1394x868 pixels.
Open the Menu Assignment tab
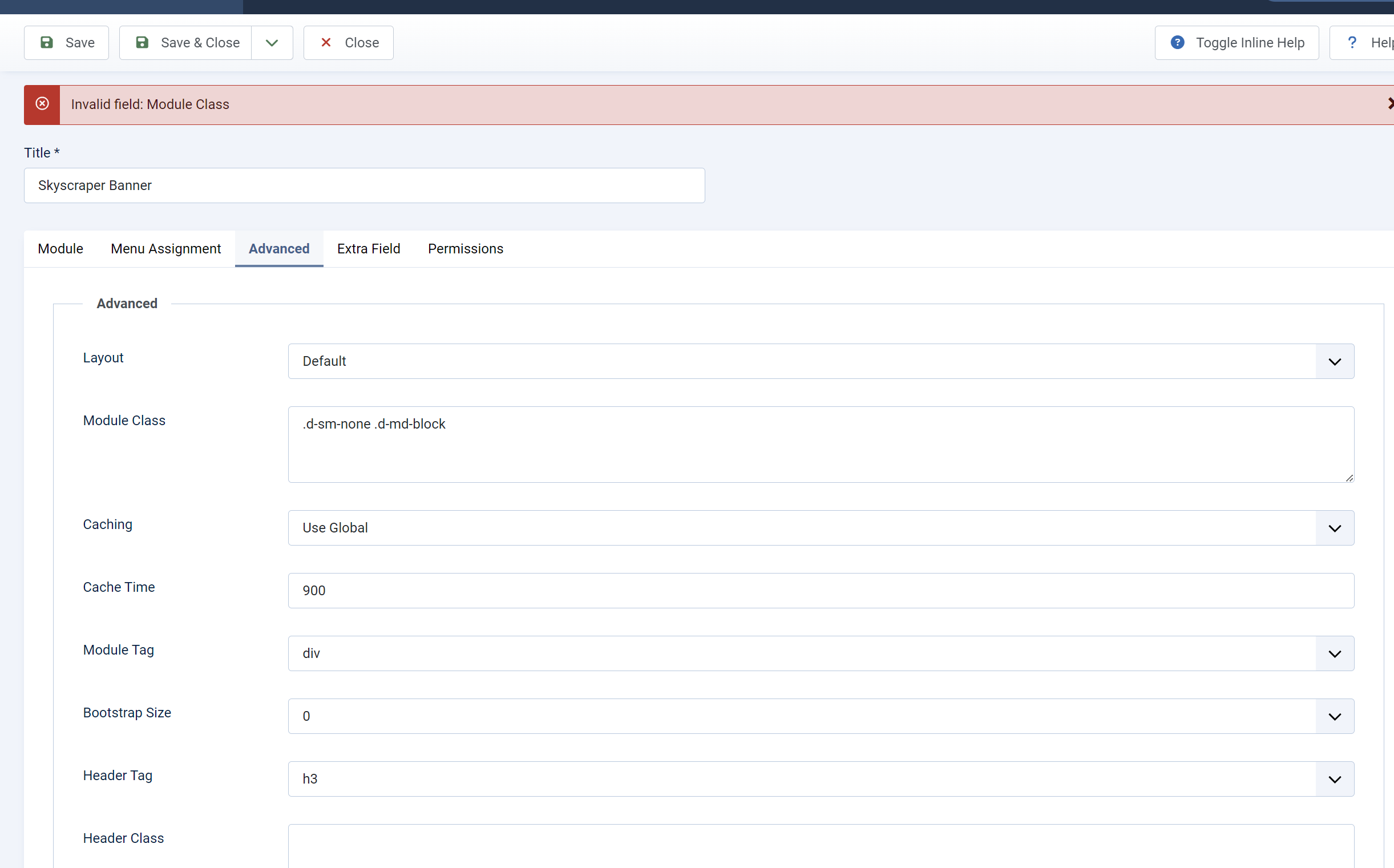point(165,249)
